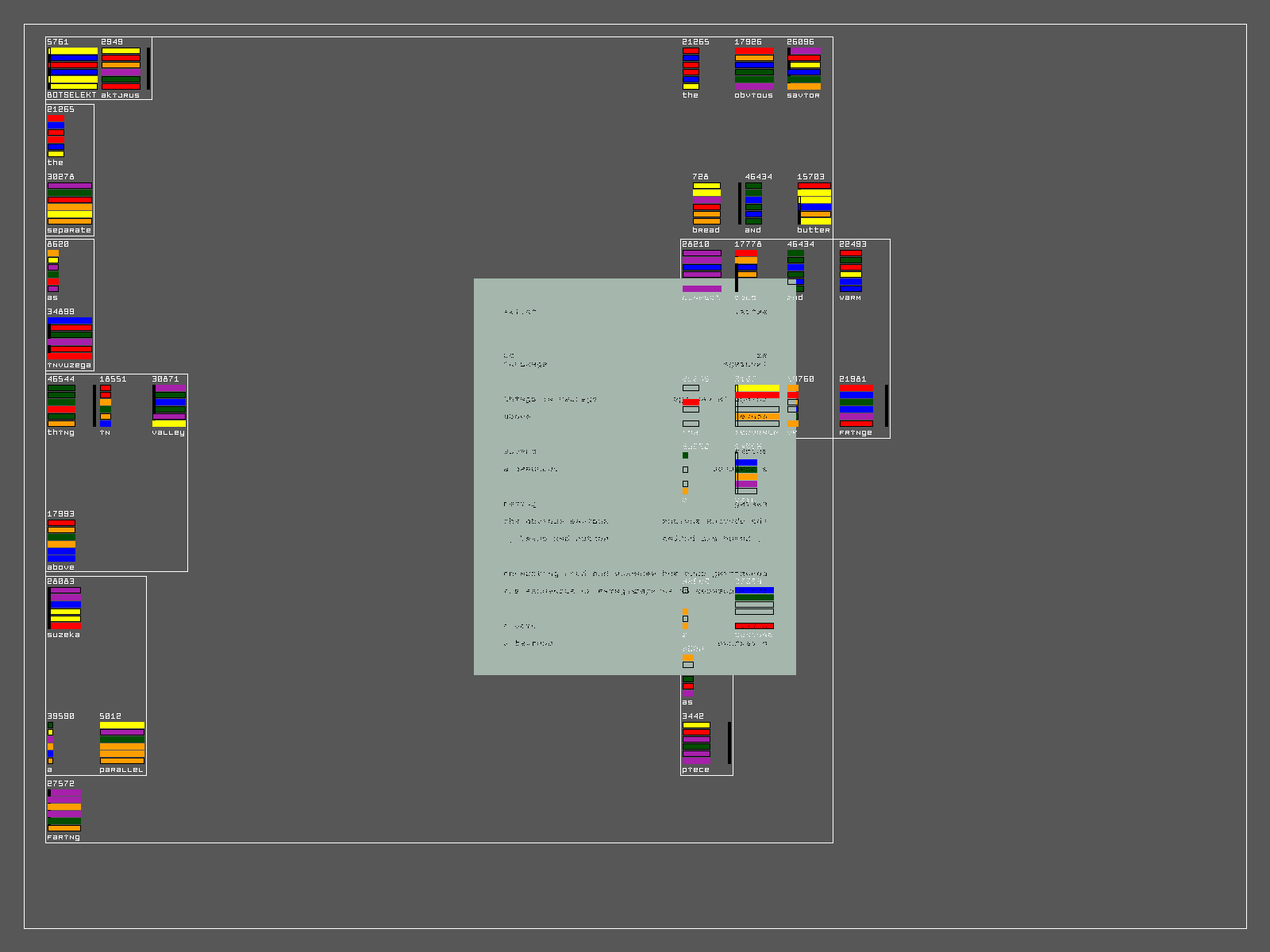
Task: Click the number 17926 above "obvious"
Action: [748, 41]
